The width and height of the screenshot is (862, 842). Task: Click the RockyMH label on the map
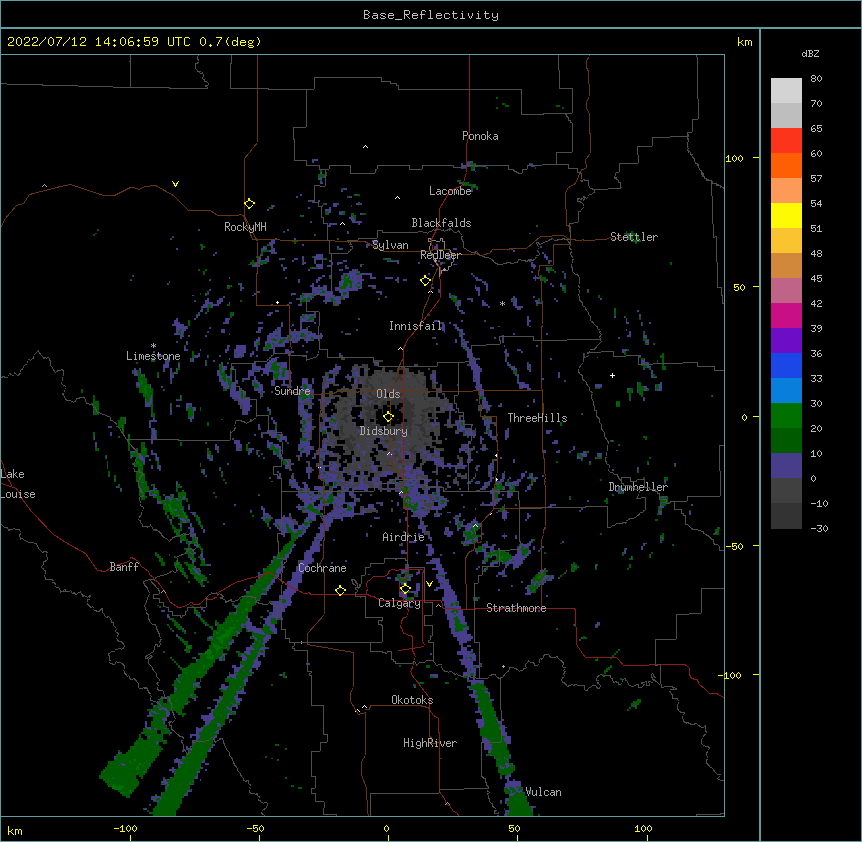[x=245, y=227]
